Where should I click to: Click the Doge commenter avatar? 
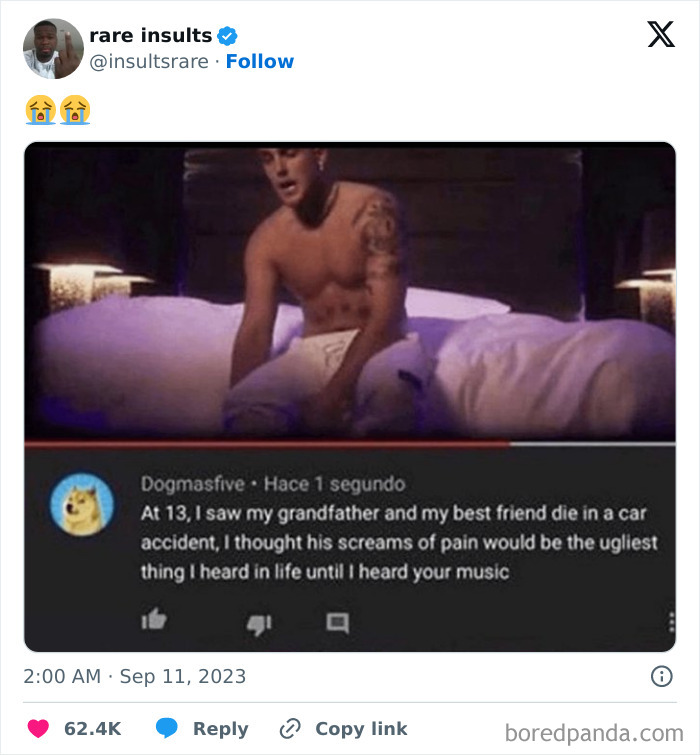[81, 504]
